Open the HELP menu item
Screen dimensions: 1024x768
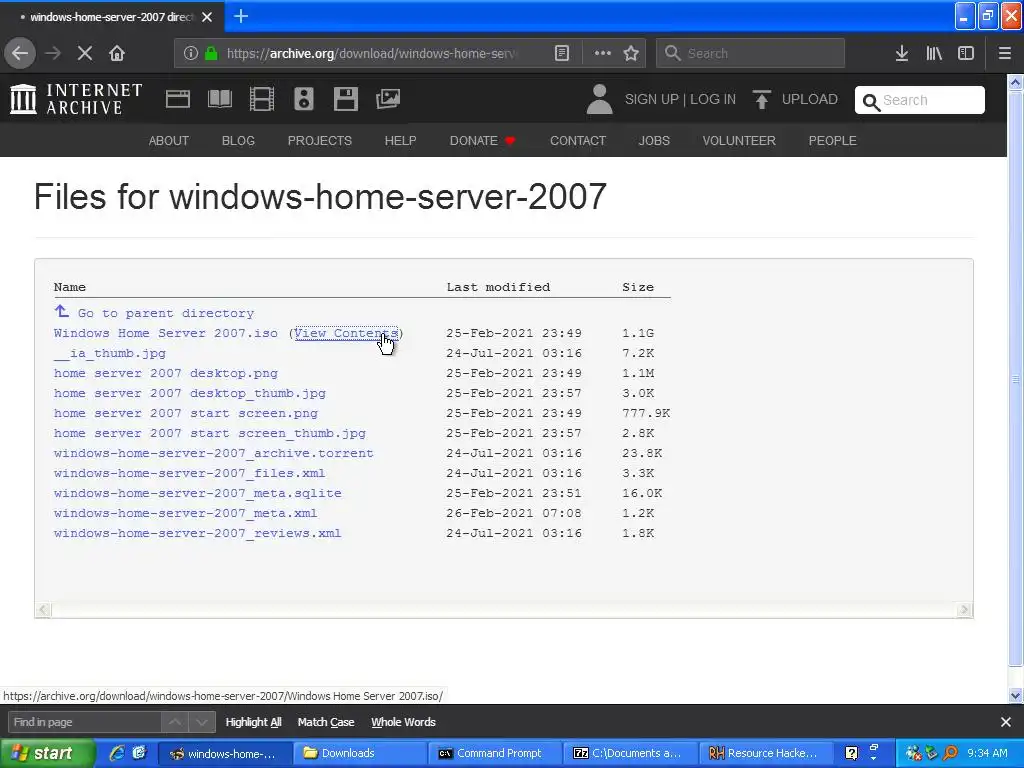400,140
